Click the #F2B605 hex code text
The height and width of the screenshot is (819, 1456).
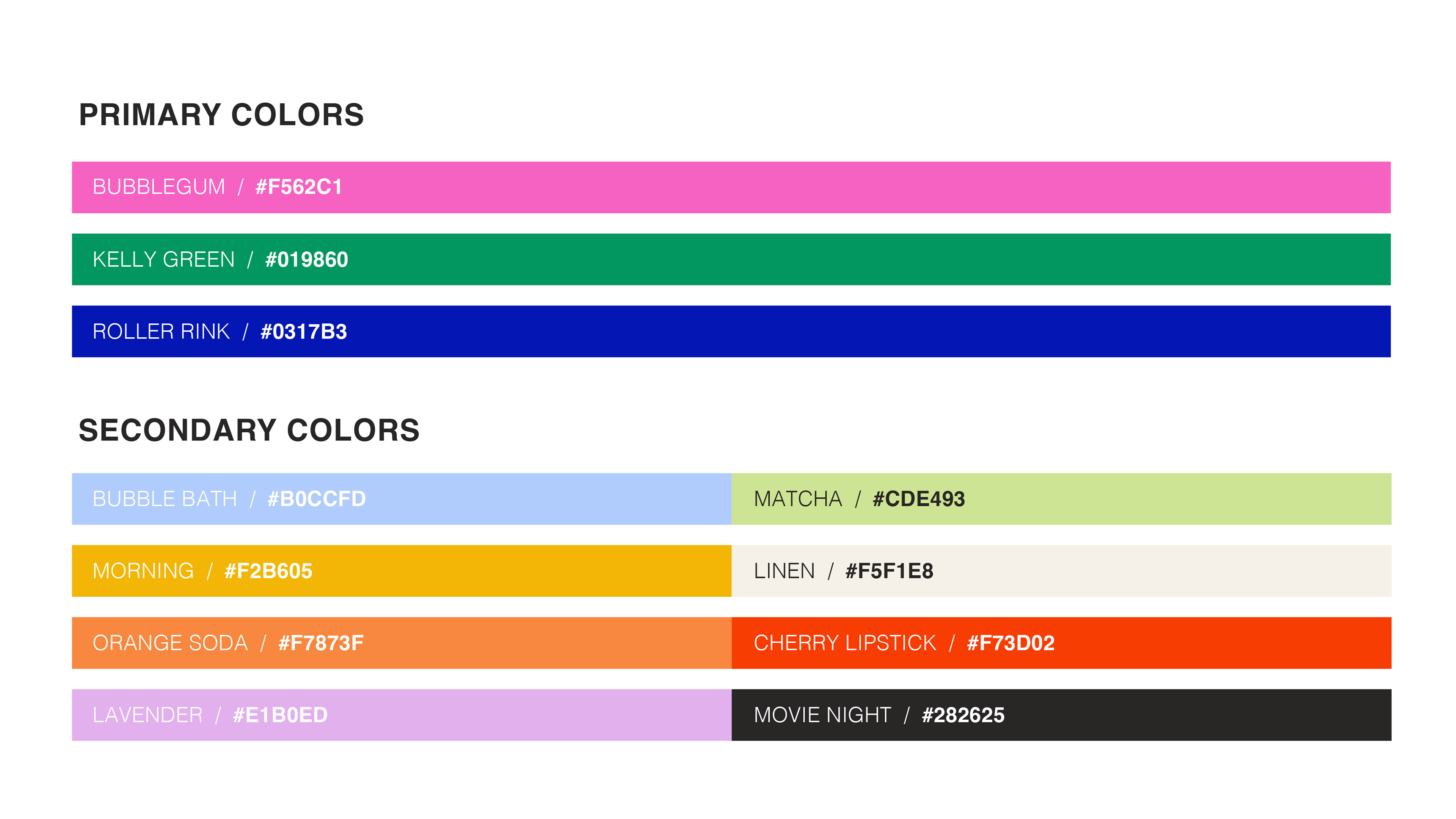pyautogui.click(x=268, y=571)
